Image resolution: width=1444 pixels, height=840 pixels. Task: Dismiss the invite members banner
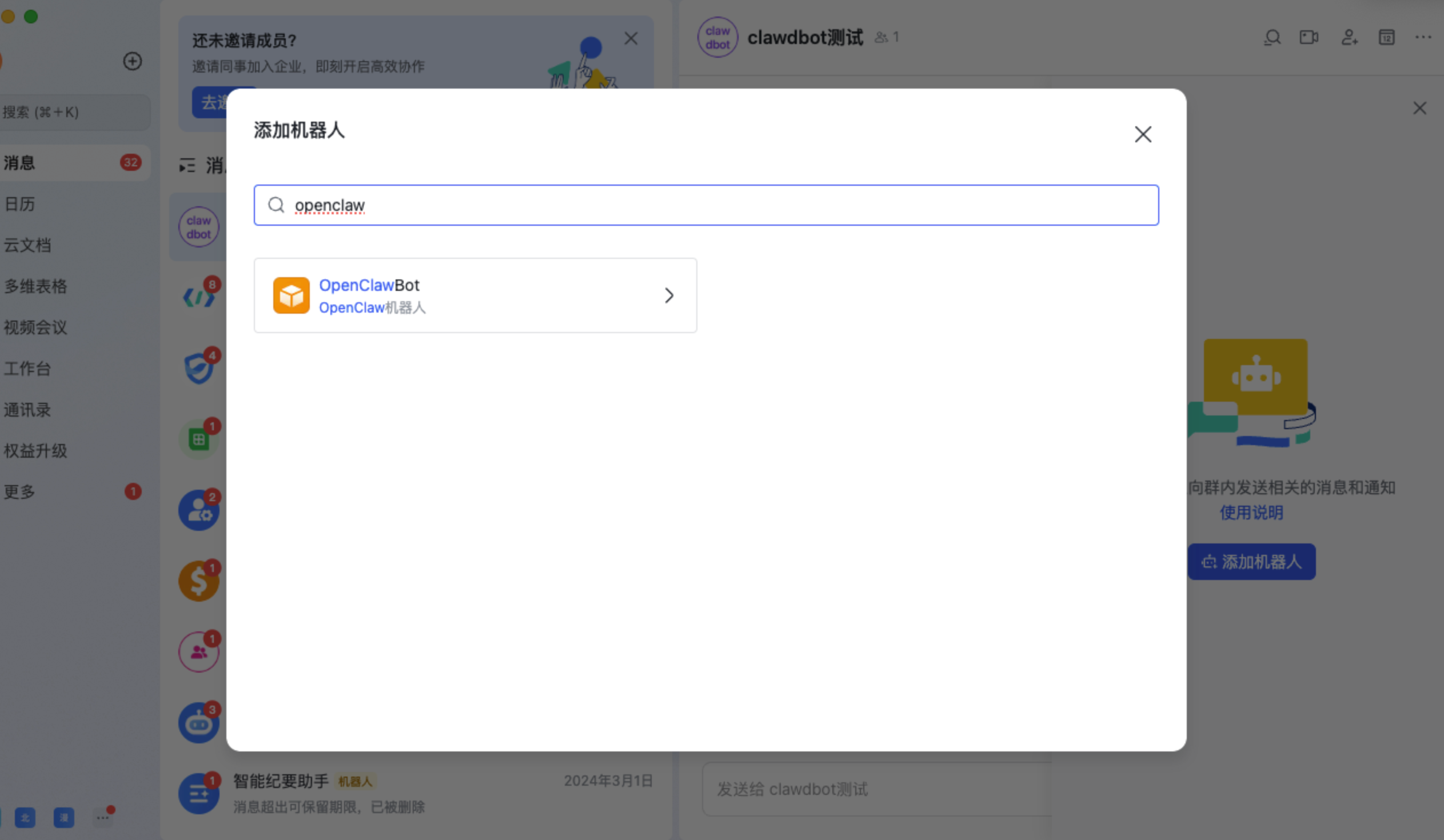click(x=631, y=38)
